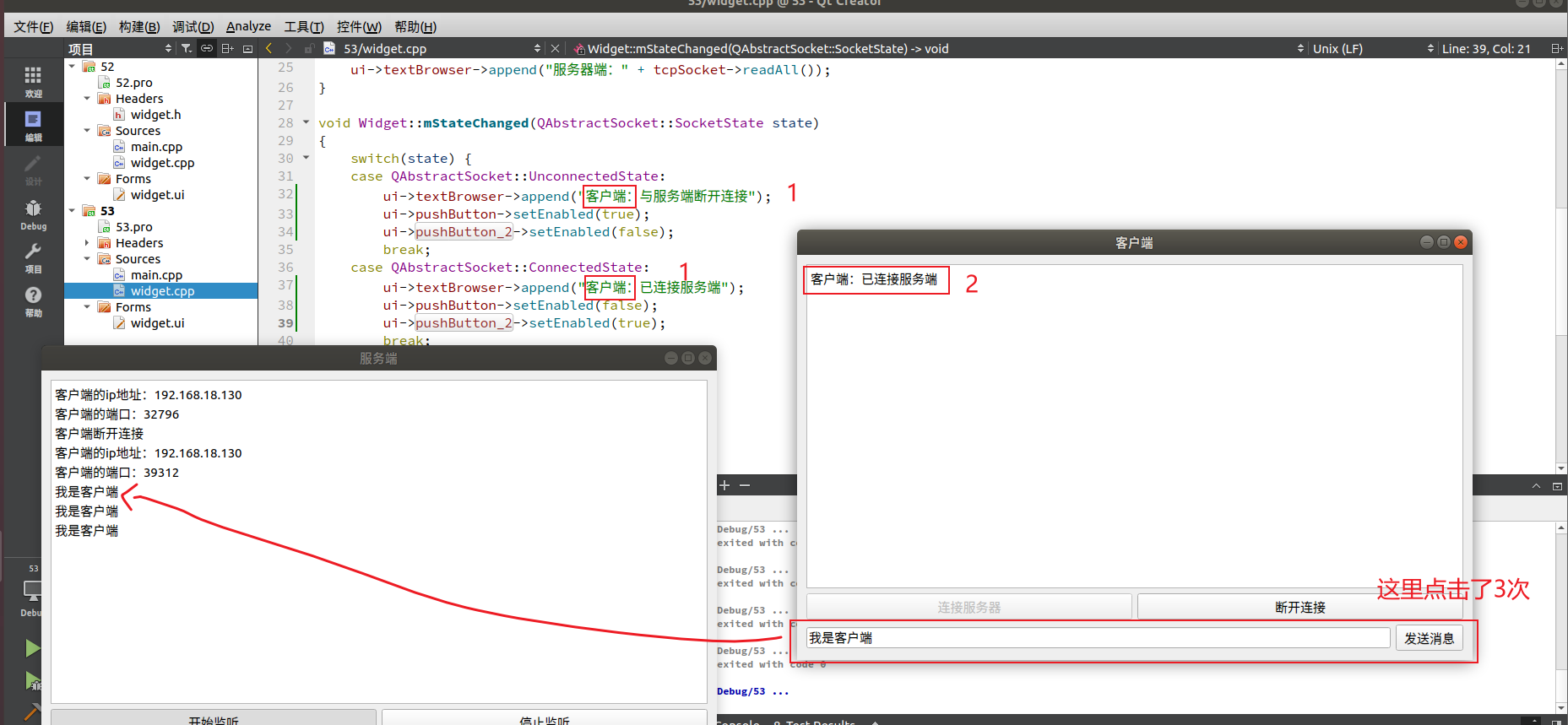Select 53.pro in the project tree
The image size is (1568, 725).
pos(133,227)
